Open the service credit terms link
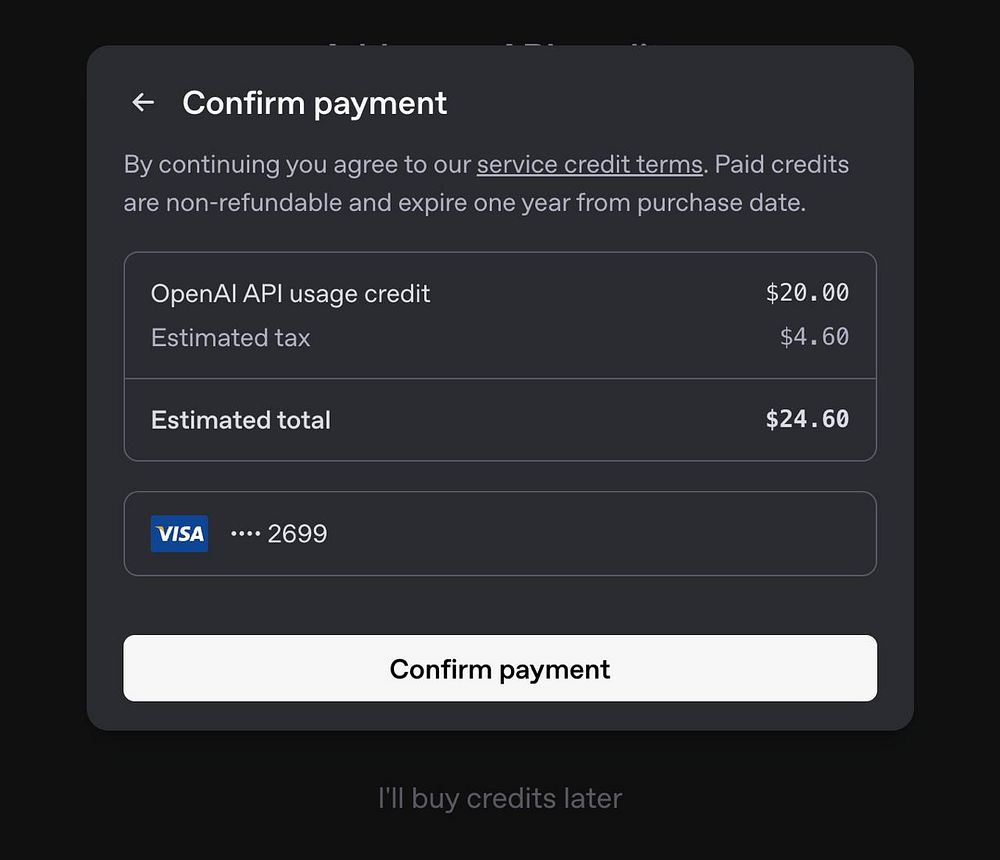Image resolution: width=1000 pixels, height=860 pixels. click(x=589, y=164)
